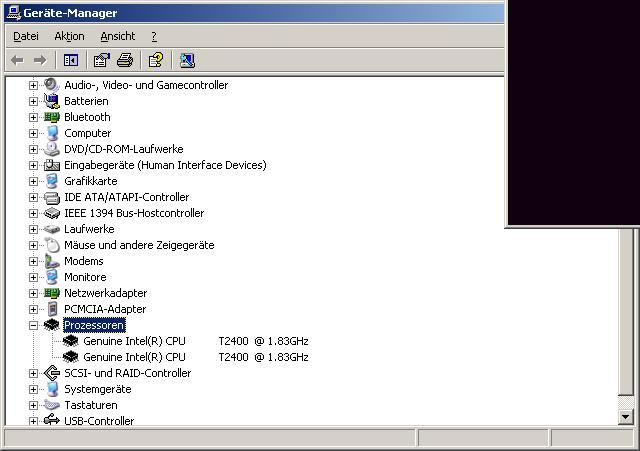The width and height of the screenshot is (640, 451).
Task: Open the ? help menu
Action: coord(154,36)
